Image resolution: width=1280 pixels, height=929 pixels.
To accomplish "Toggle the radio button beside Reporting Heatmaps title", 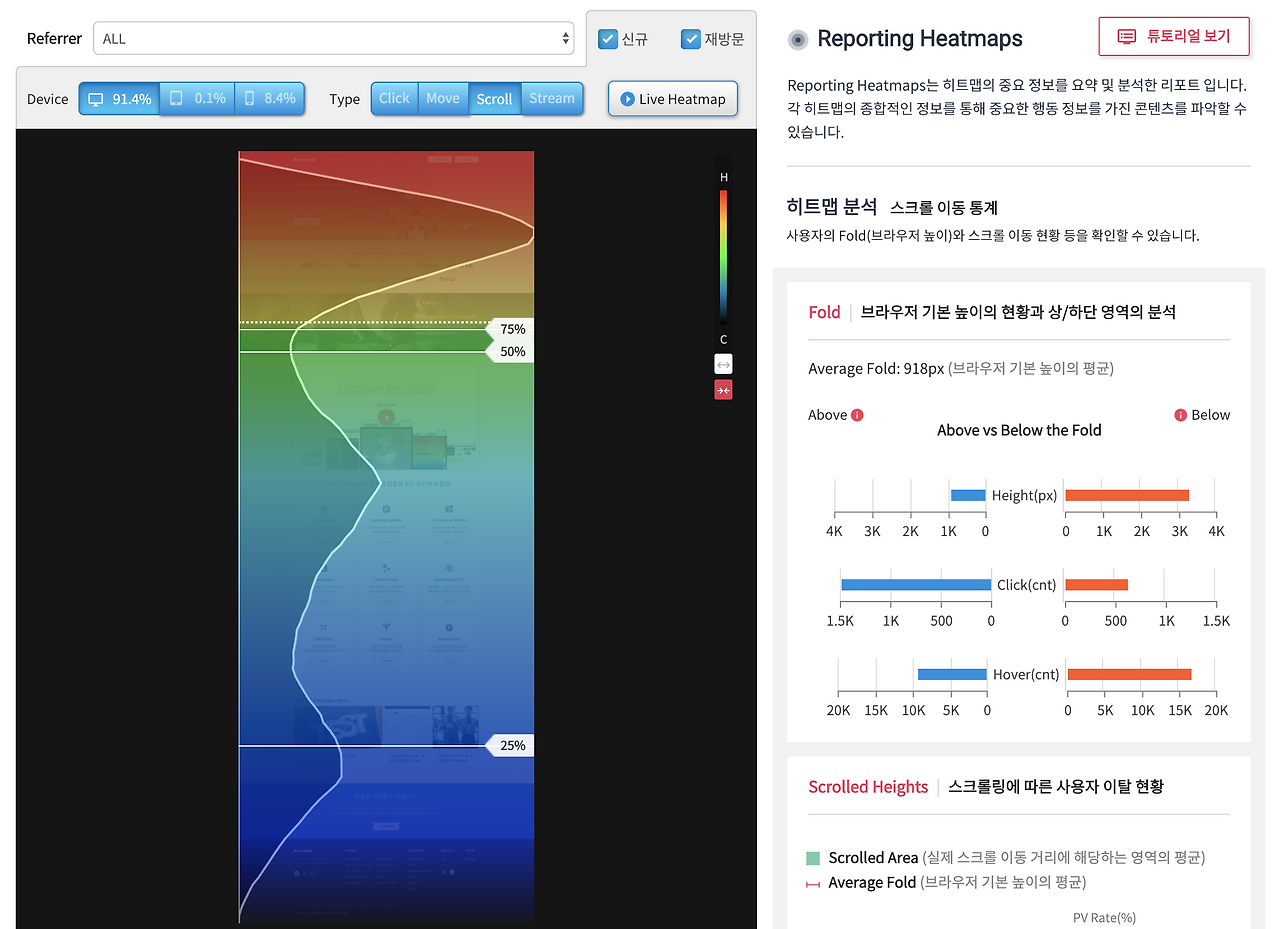I will click(797, 39).
